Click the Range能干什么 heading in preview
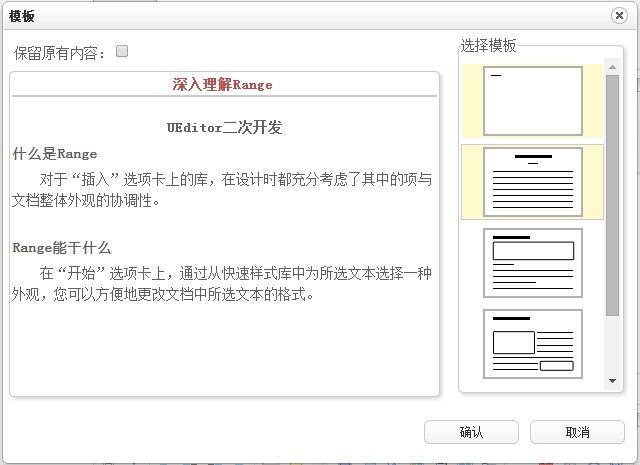Image resolution: width=640 pixels, height=465 pixels. pos(62,247)
